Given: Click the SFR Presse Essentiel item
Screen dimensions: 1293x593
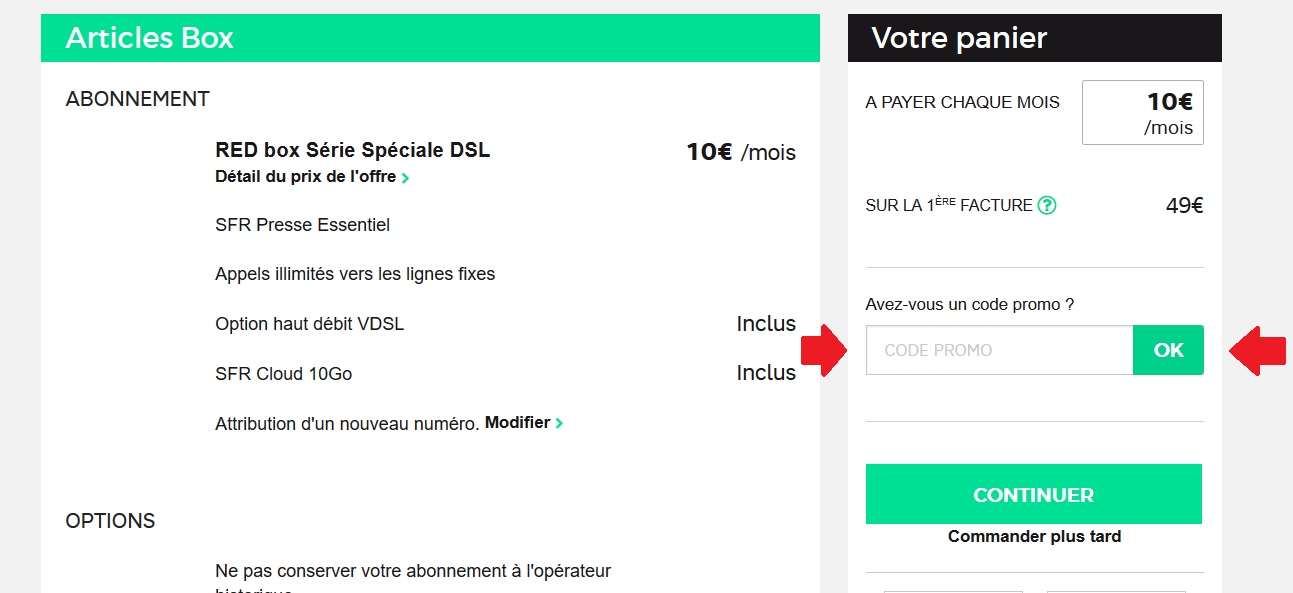Looking at the screenshot, I should point(302,225).
